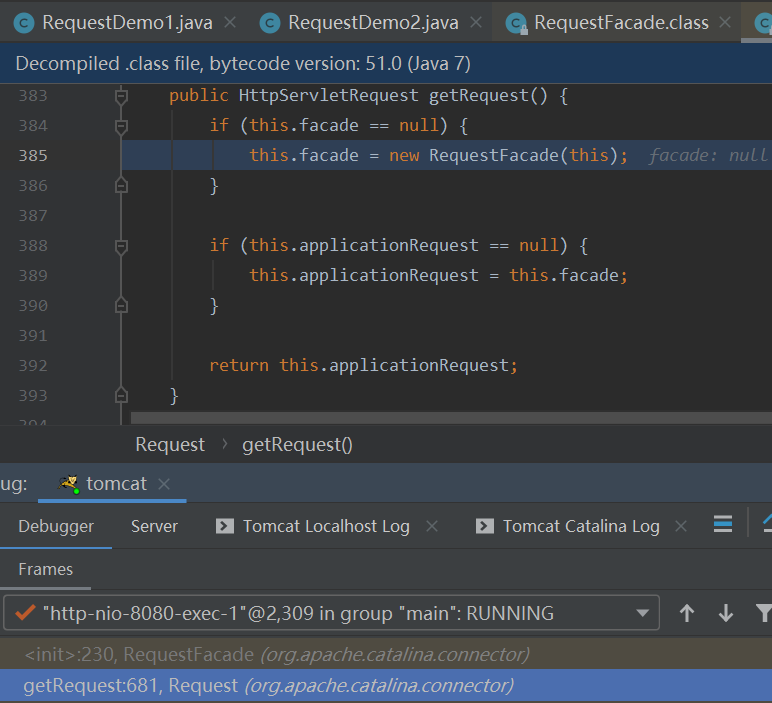Collapse the getRequest method fold at line 383
Viewport: 772px width, 703px height.
coord(121,96)
